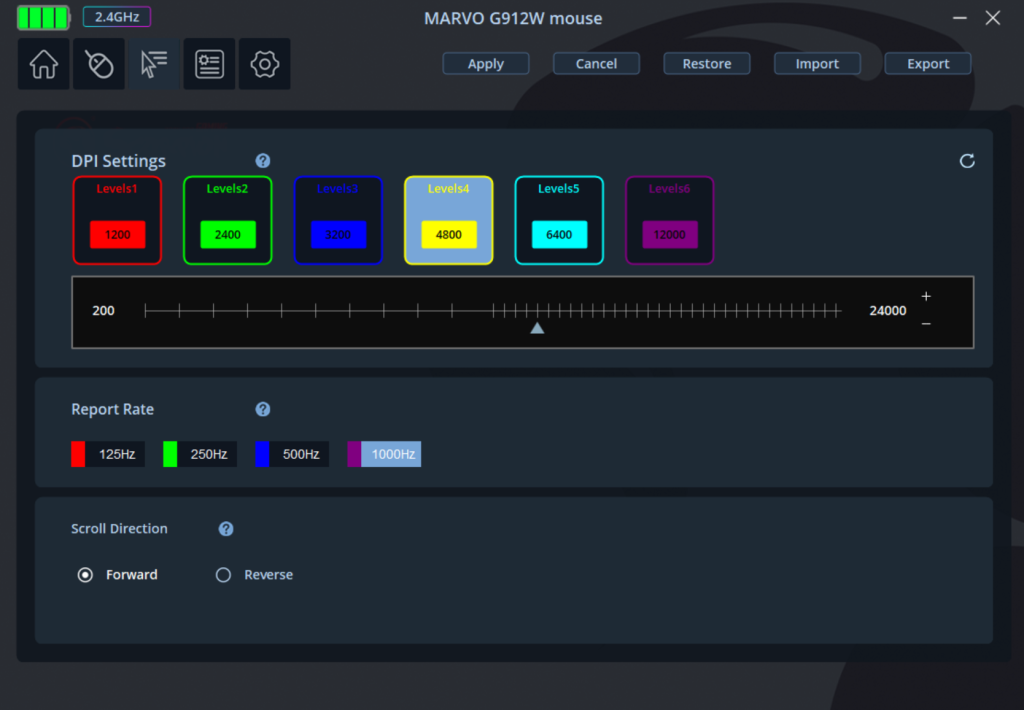Click the Levels6 purple 12000 value box
Screen dimensions: 1024x710
coord(670,235)
